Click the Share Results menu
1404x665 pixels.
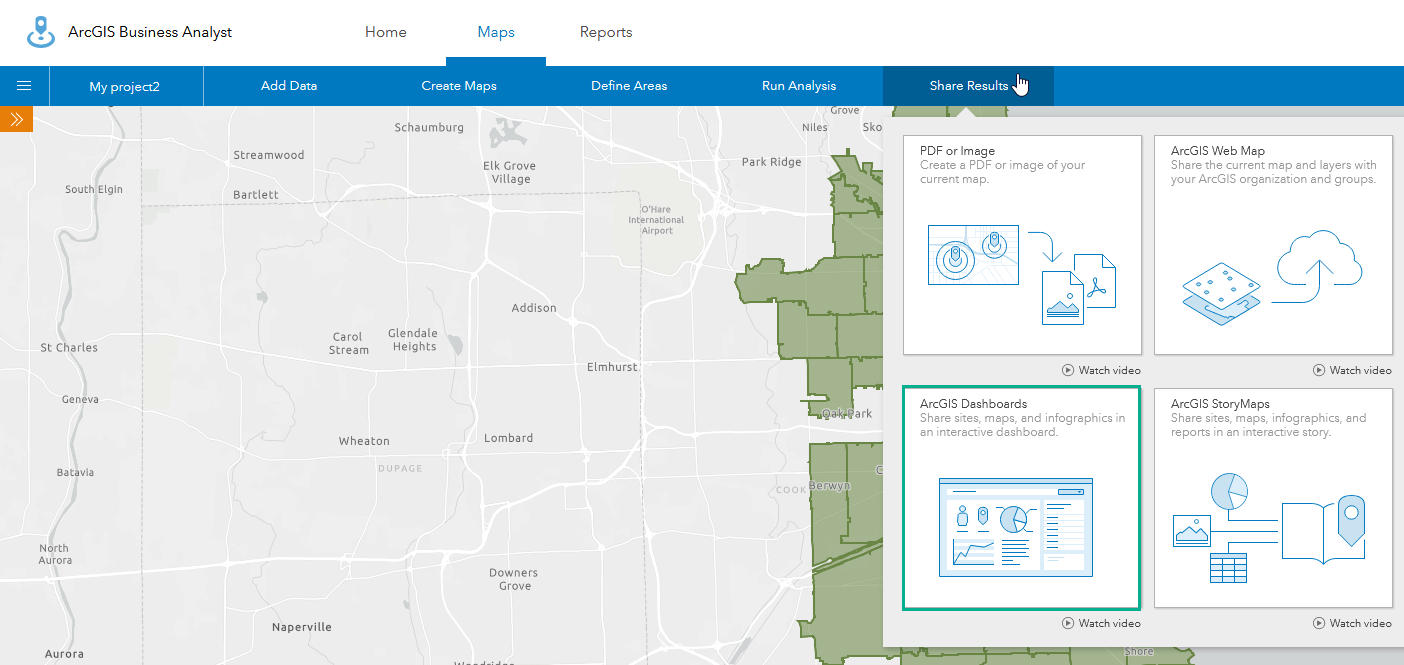(968, 86)
